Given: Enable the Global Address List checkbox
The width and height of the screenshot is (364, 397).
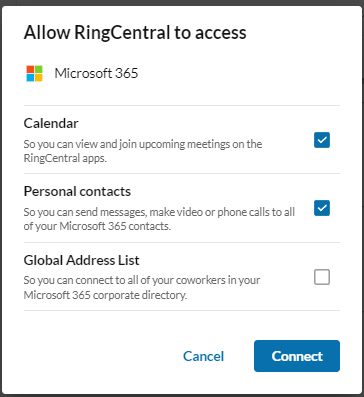Looking at the screenshot, I should click(x=322, y=277).
